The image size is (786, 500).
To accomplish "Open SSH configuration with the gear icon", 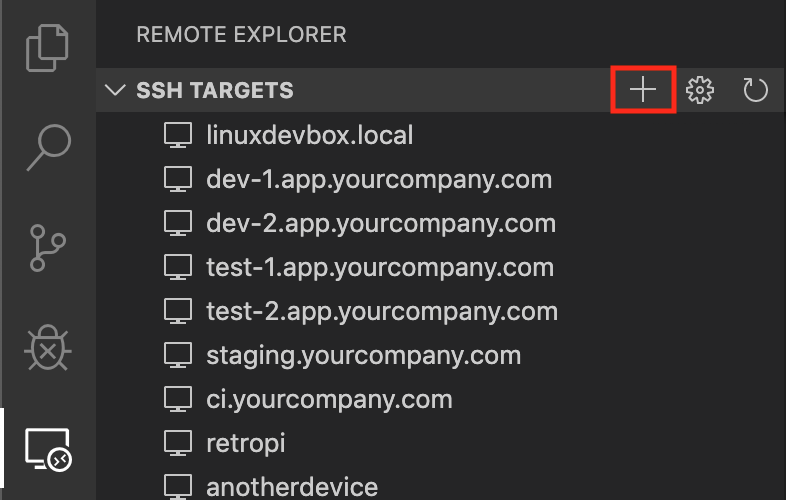I will click(700, 90).
